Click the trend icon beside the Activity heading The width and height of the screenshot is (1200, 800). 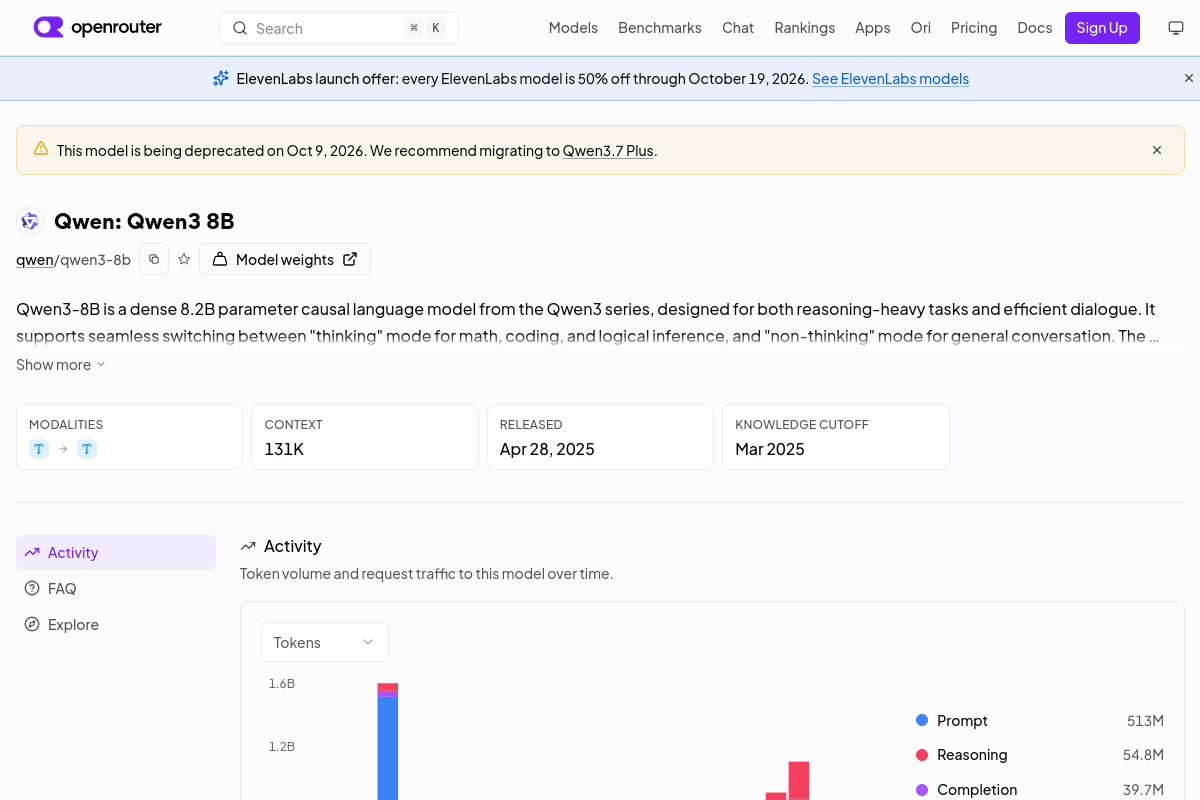pyautogui.click(x=248, y=546)
